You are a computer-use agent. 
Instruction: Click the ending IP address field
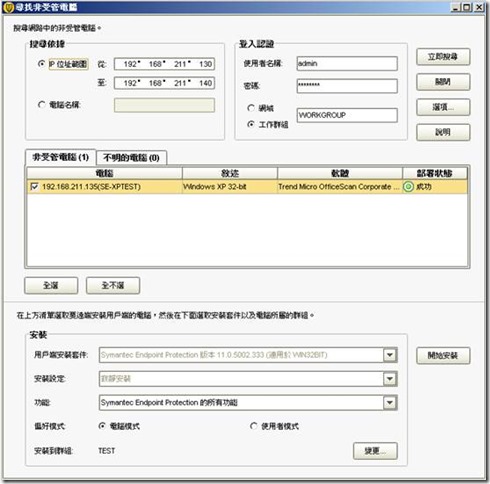(x=164, y=83)
